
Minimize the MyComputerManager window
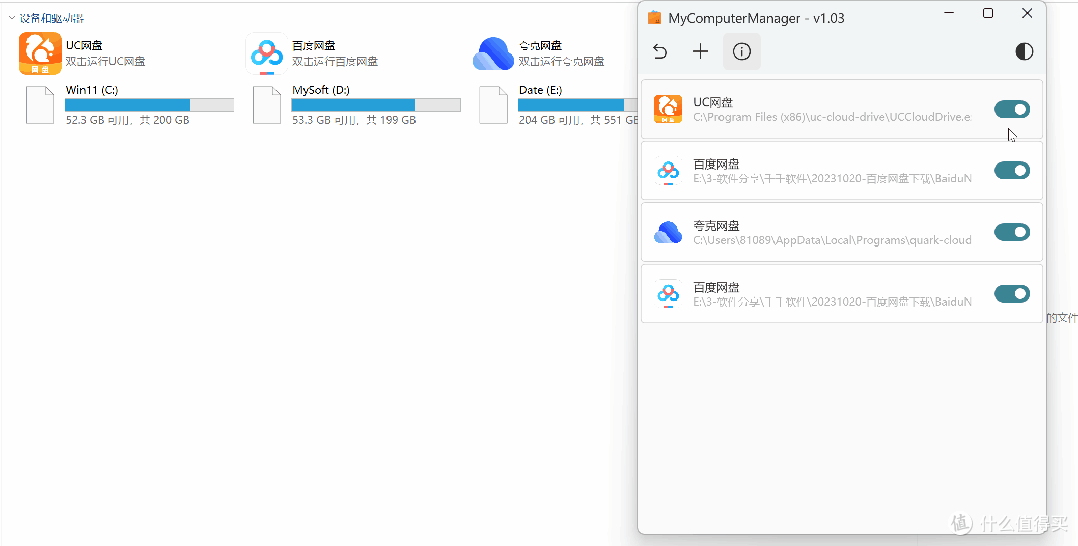949,13
